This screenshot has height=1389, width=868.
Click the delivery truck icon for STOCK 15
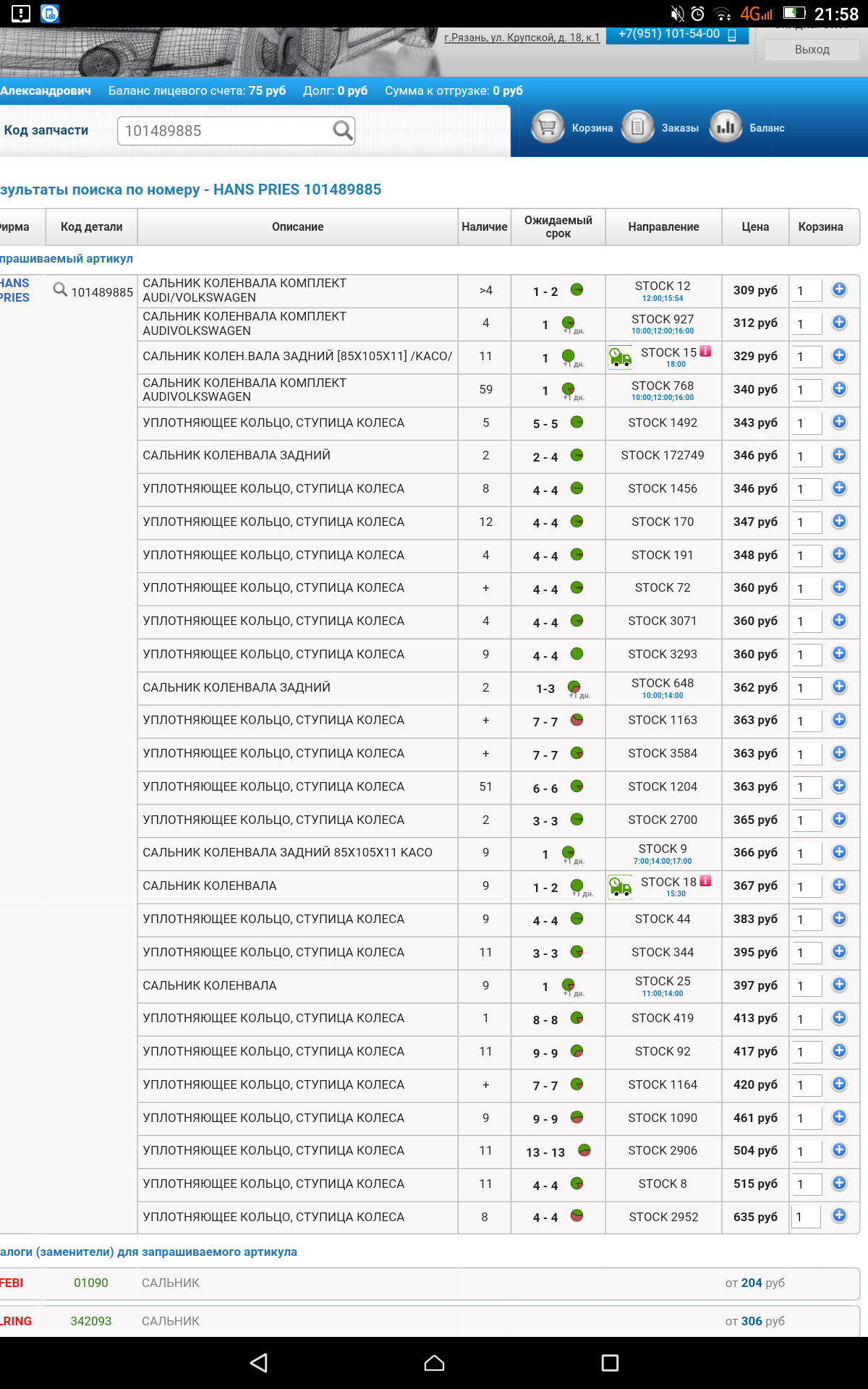tap(620, 357)
